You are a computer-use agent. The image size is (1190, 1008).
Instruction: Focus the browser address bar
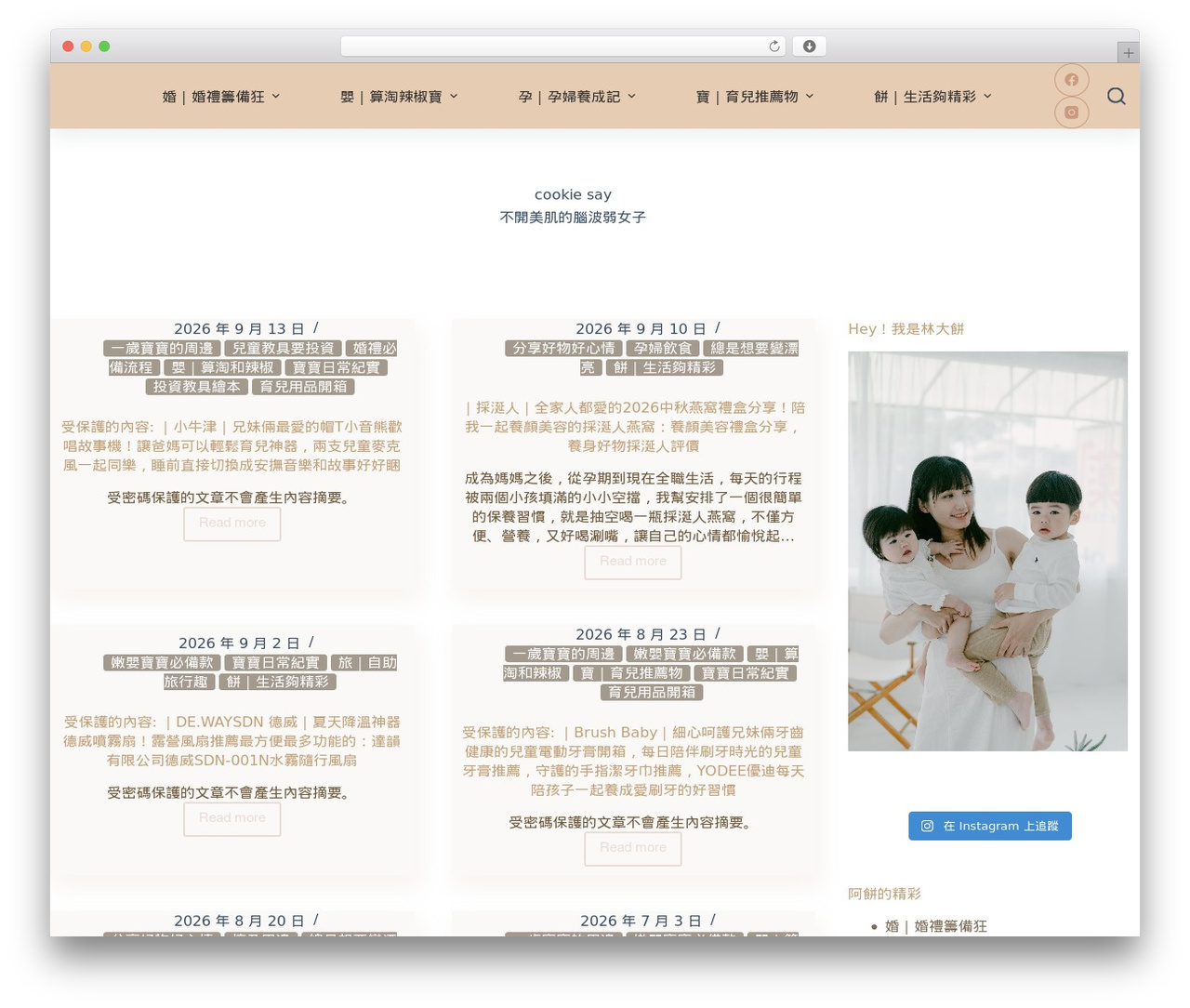click(x=563, y=46)
